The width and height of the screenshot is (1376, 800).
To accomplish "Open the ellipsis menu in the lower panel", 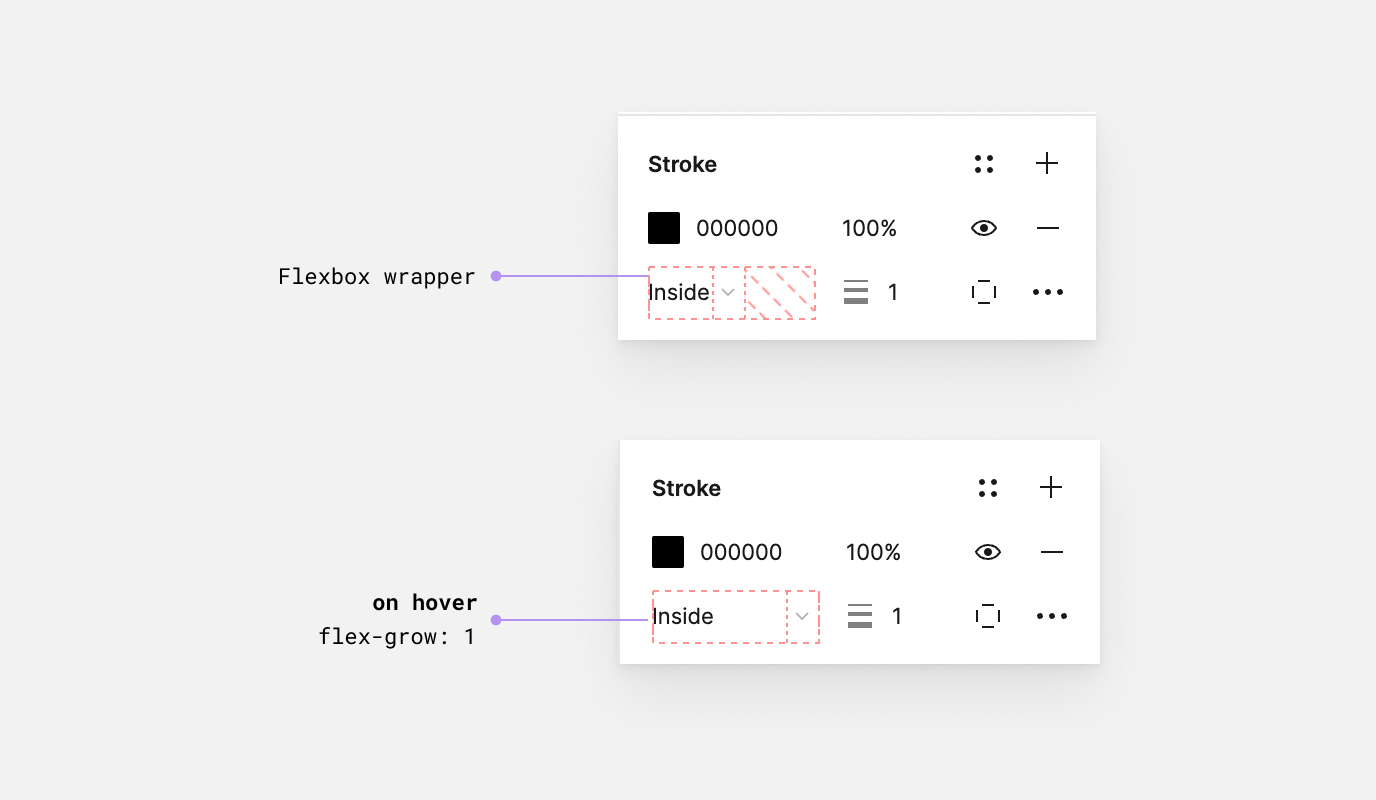I will pos(1051,616).
